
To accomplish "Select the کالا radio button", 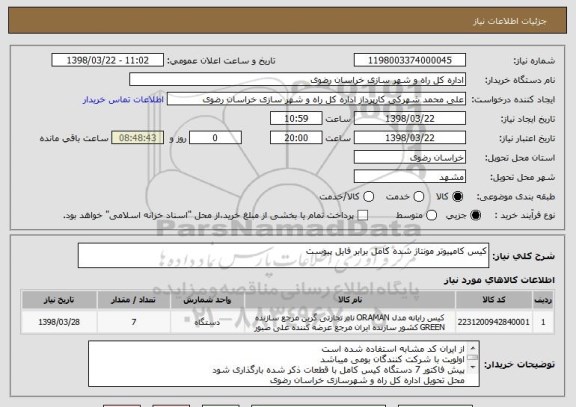I will (x=457, y=197).
